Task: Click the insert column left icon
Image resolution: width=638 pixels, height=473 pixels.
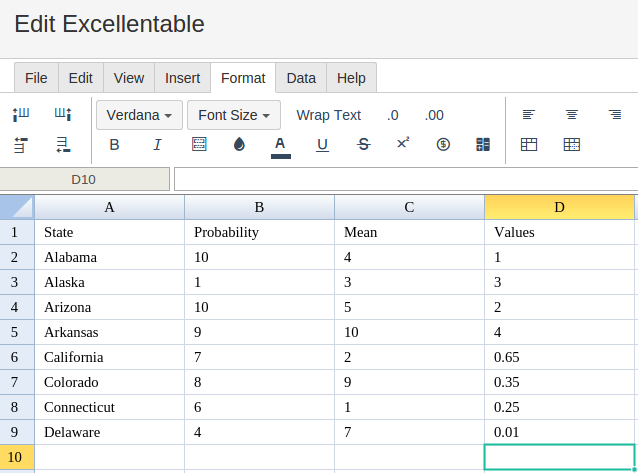Action: [21, 115]
